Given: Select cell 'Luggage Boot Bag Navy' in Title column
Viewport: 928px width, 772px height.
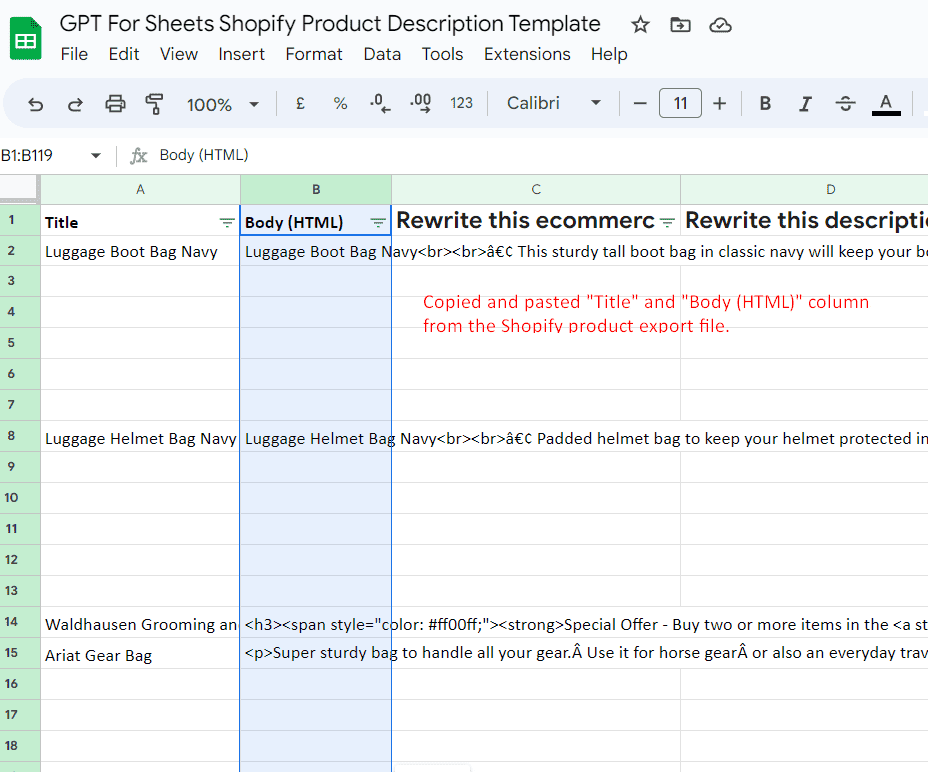Looking at the screenshot, I should click(140, 251).
